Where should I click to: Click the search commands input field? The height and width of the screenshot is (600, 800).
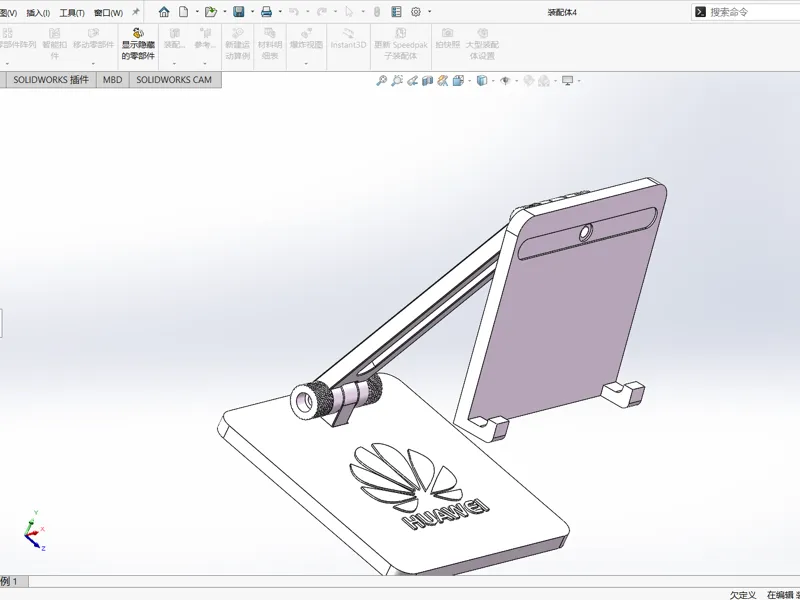click(x=746, y=12)
